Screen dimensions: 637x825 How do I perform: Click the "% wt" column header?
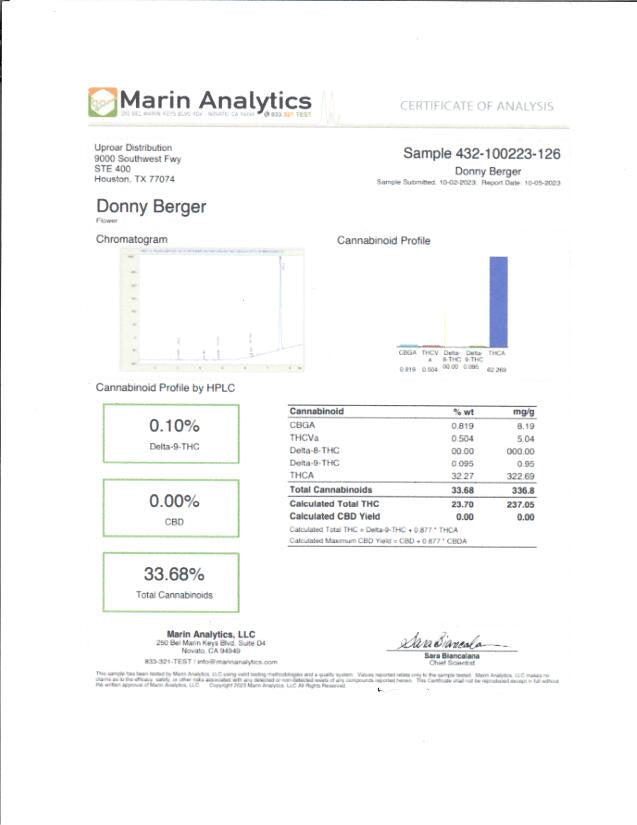[x=463, y=412]
